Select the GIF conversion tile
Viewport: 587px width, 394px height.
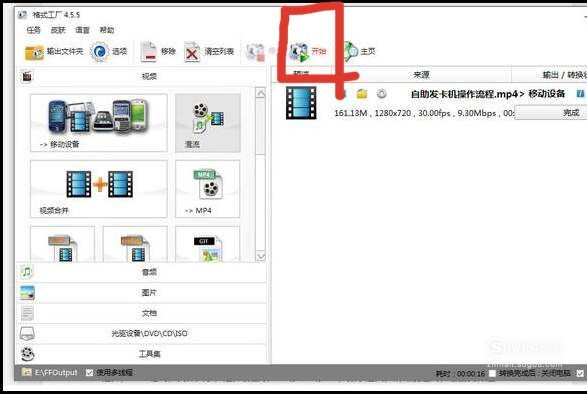208,243
